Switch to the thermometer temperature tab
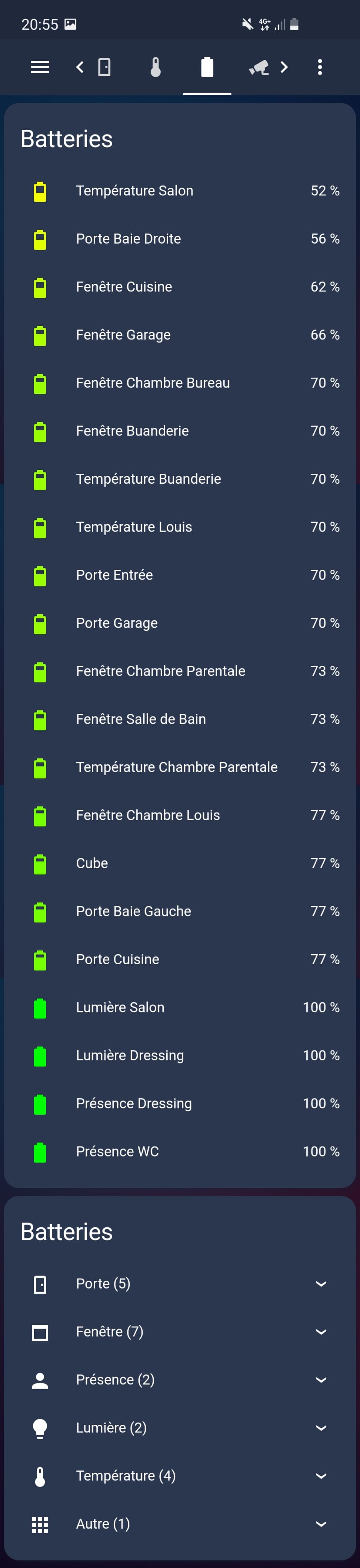This screenshot has height=1568, width=360. (156, 67)
